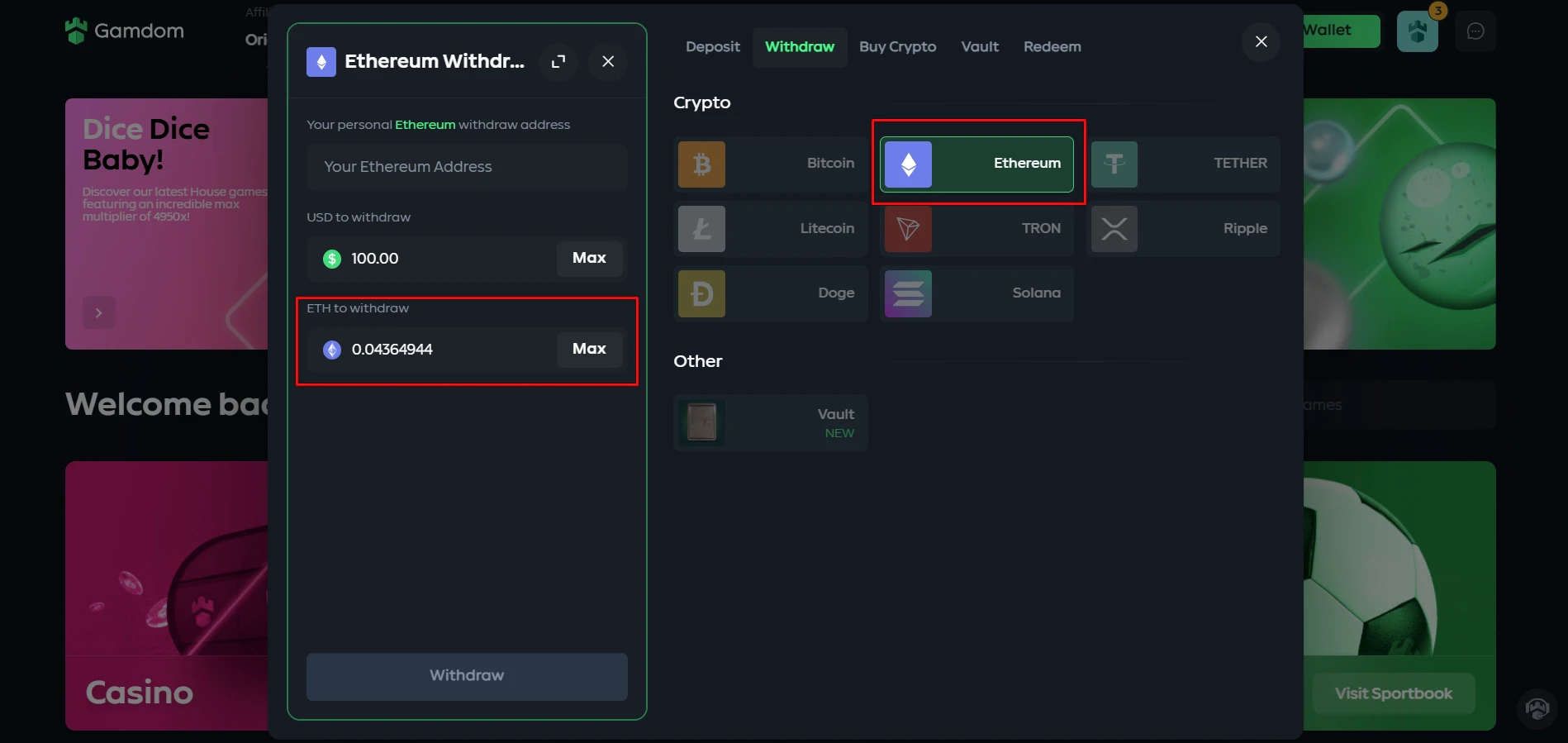Viewport: 1568px width, 743px height.
Task: Click the USD amount field showing 100.00
Action: click(438, 259)
